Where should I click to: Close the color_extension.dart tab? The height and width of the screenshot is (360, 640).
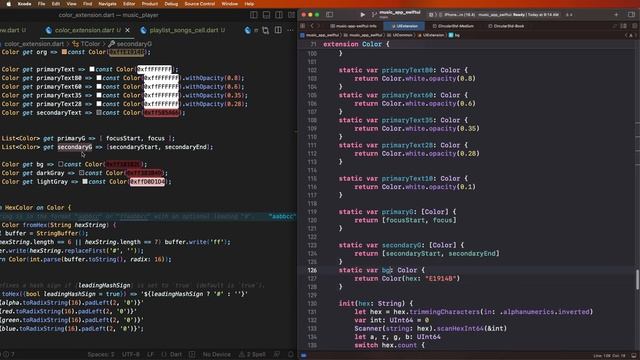point(128,30)
